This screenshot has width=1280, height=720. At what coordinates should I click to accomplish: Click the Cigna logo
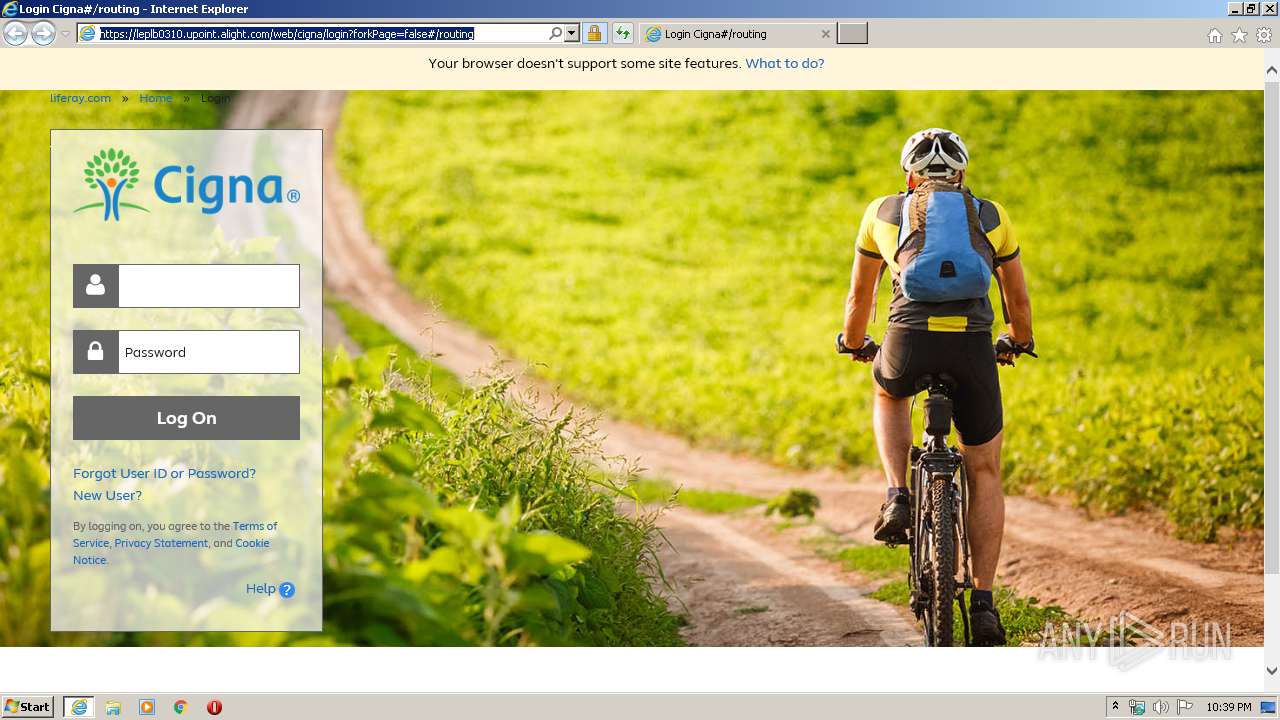click(187, 185)
